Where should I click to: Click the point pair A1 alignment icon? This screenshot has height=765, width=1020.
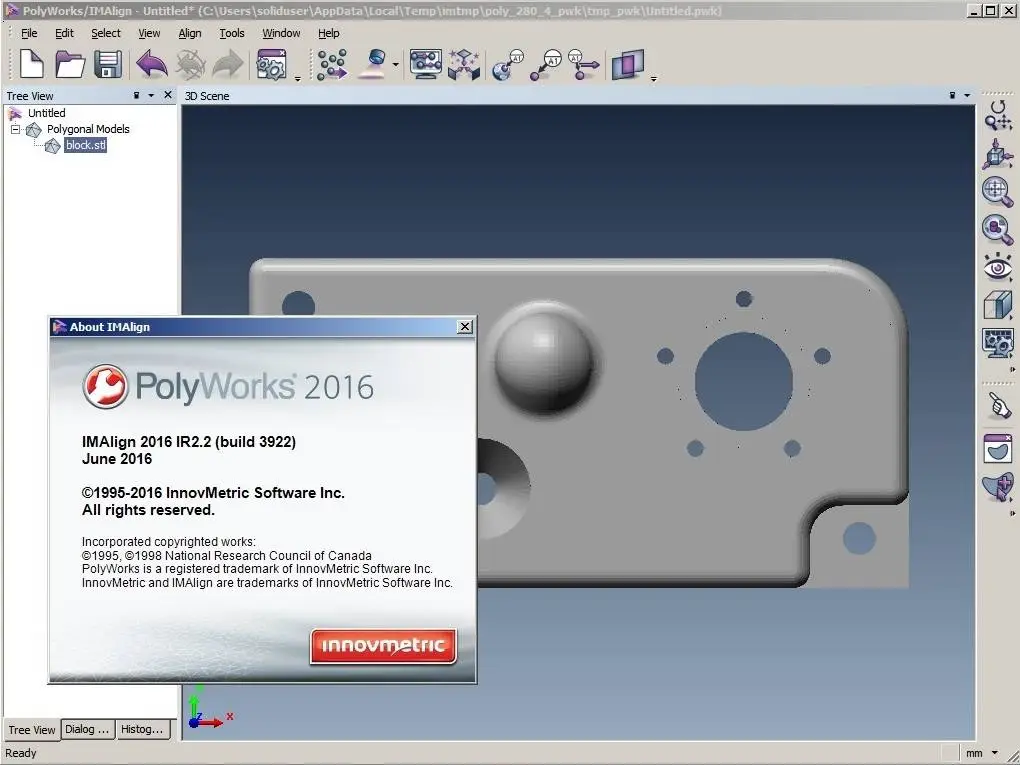point(545,64)
